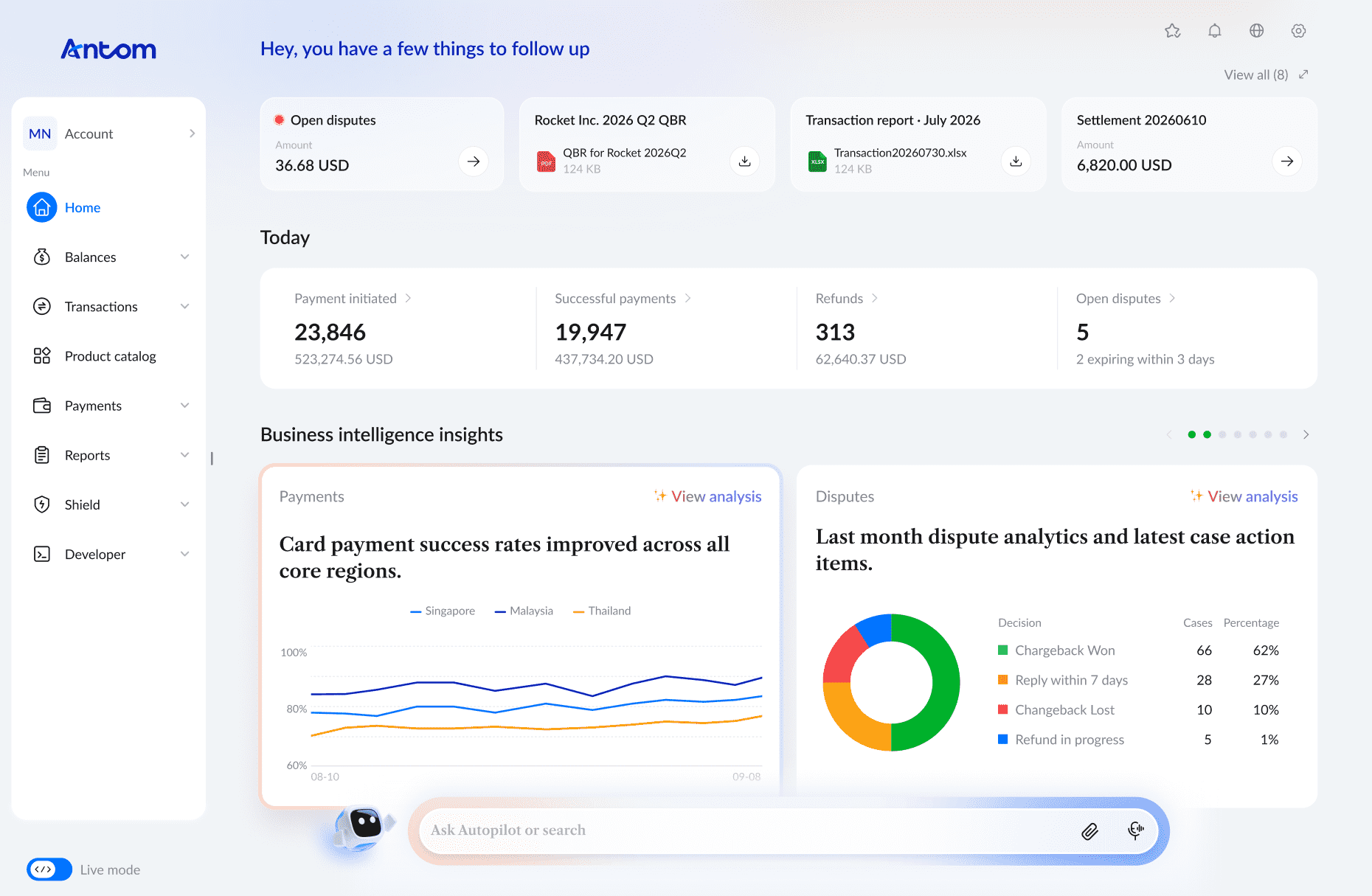This screenshot has height=896, width=1372.
Task: Expand the Payments menu chevron
Action: [185, 406]
